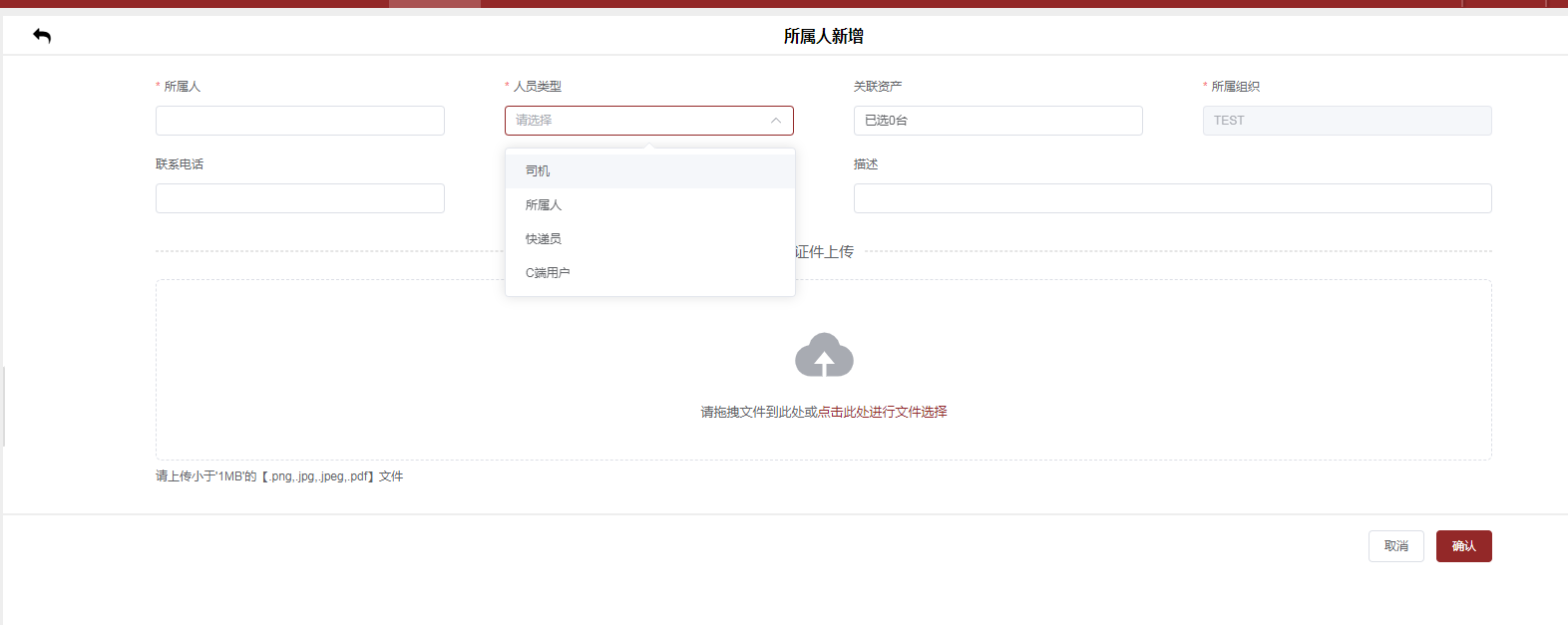Click the cloud upload icon
The image size is (1568, 625).
click(x=824, y=355)
